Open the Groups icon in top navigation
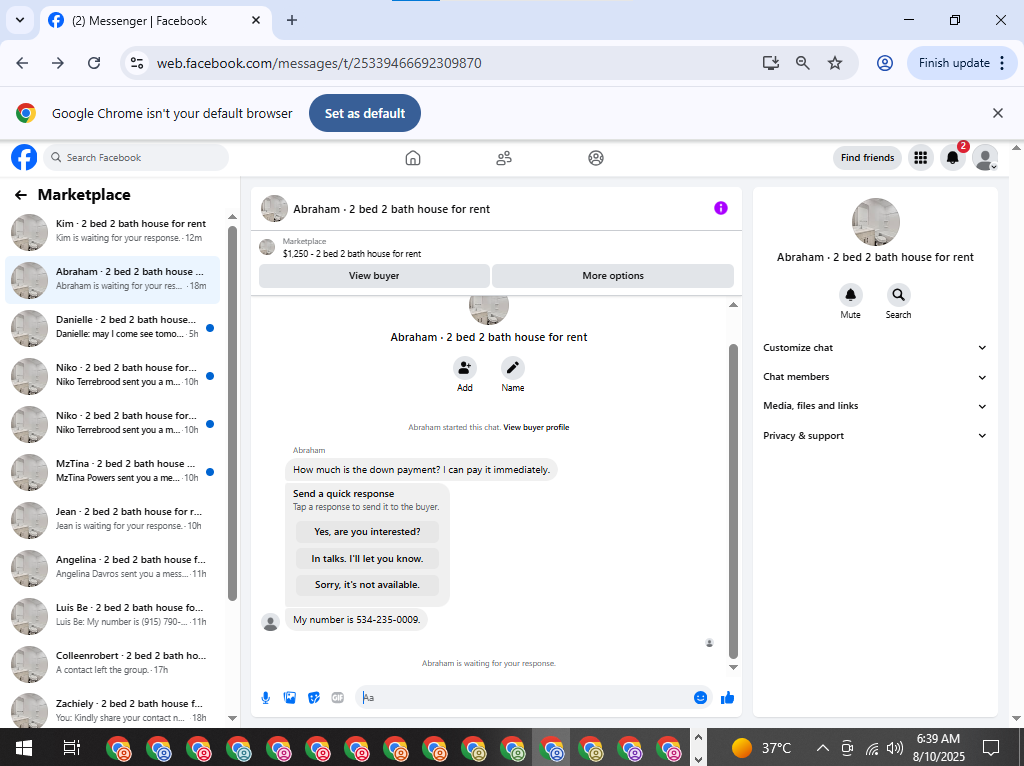This screenshot has width=1024, height=766. 596,158
